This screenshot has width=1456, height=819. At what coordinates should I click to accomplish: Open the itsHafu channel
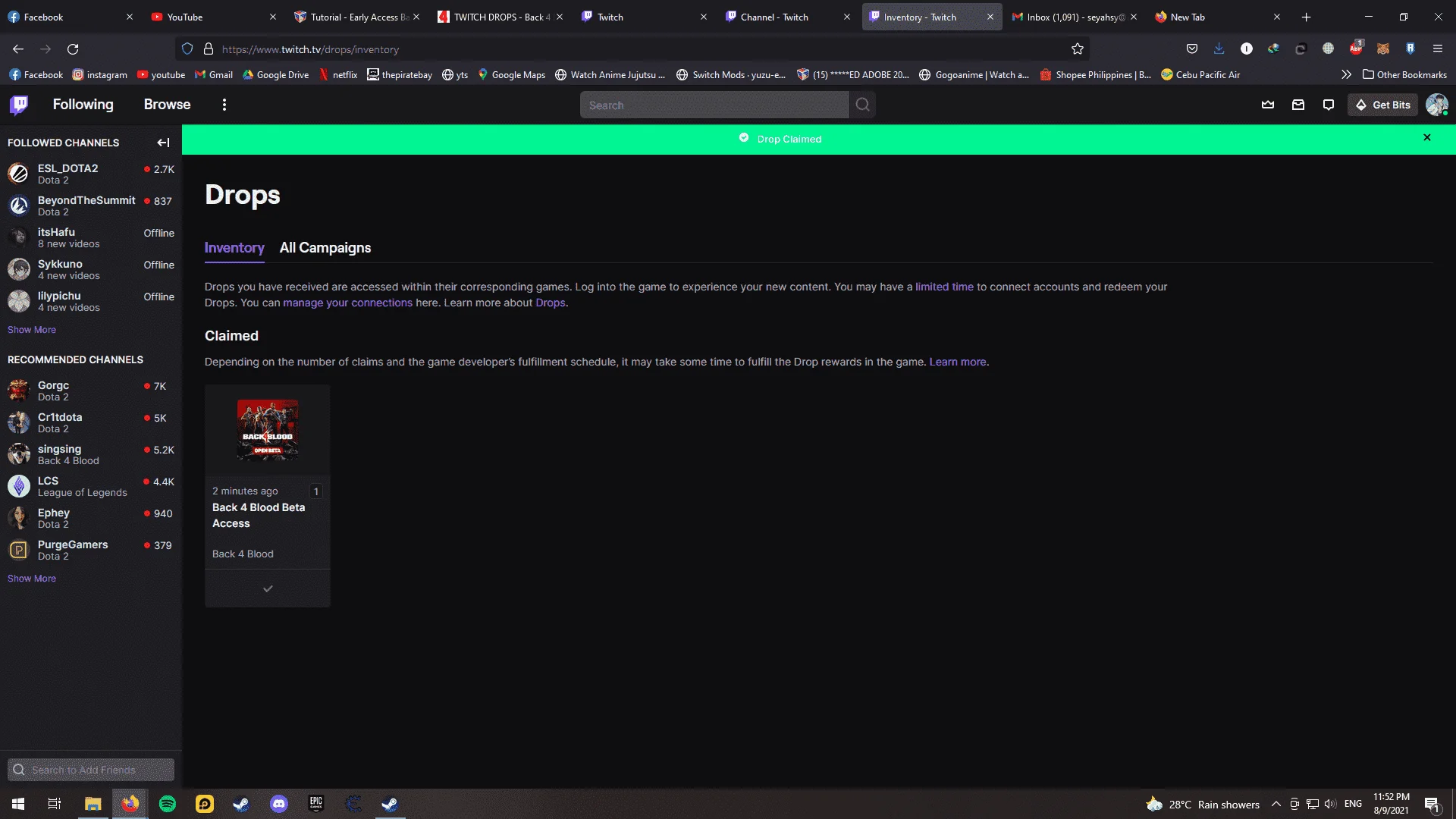coord(91,237)
